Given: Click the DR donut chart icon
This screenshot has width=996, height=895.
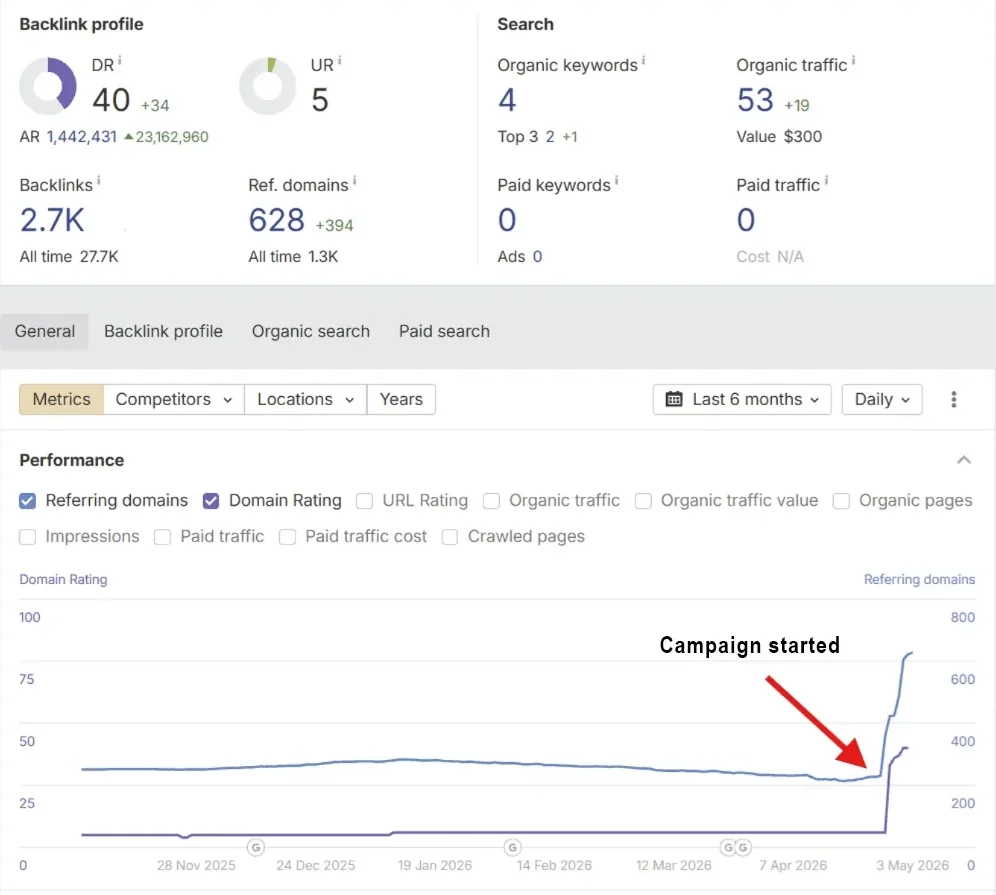Looking at the screenshot, I should tap(48, 86).
